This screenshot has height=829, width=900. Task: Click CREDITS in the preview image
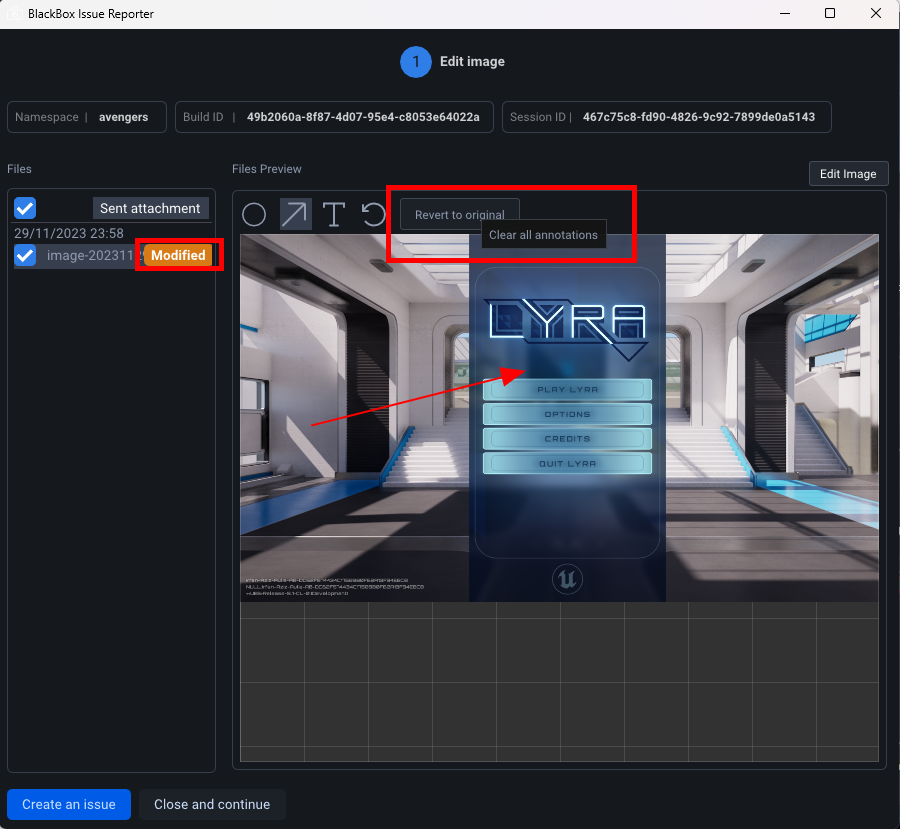567,439
